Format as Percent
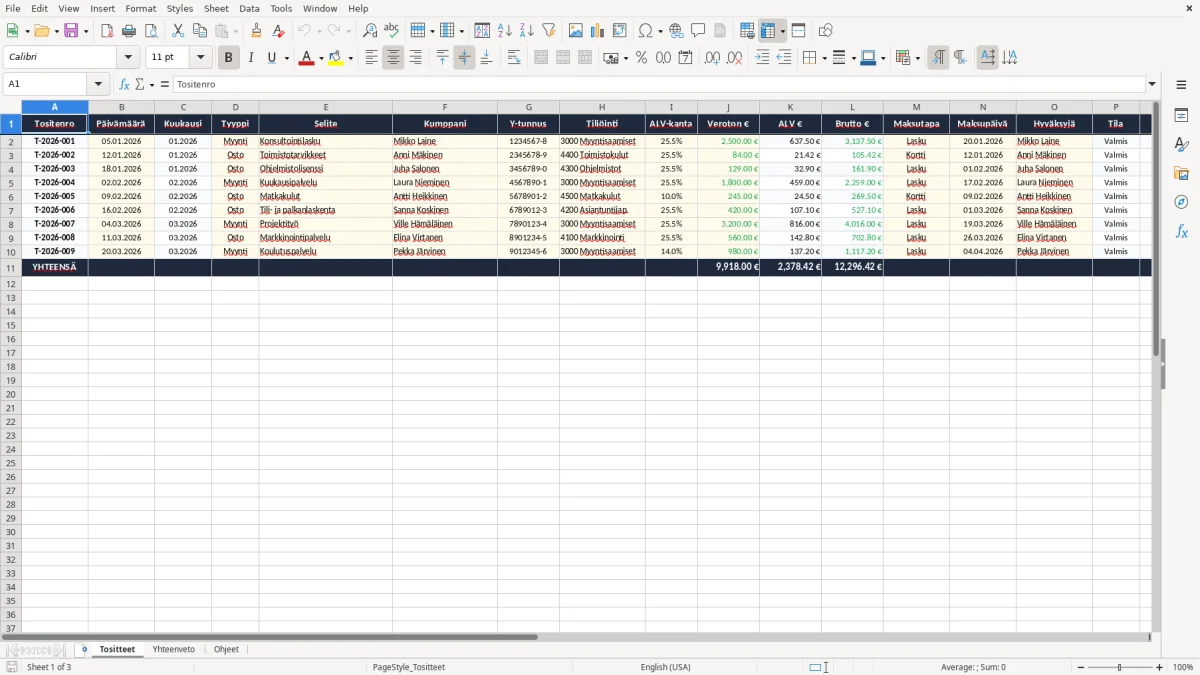Image resolution: width=1200 pixels, height=675 pixels. (x=641, y=58)
